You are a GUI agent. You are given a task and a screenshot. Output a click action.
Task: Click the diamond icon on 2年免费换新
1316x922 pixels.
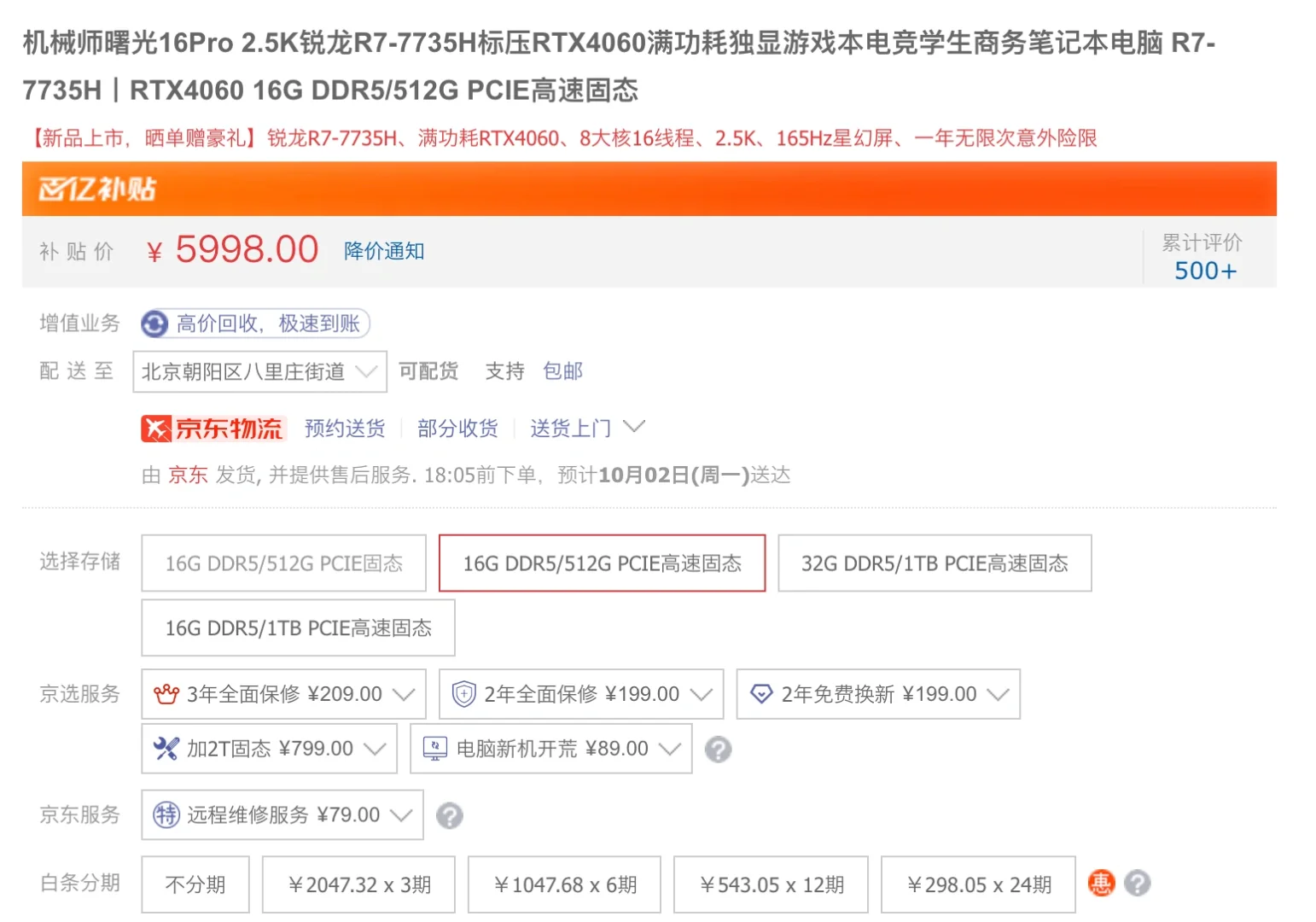coord(761,694)
